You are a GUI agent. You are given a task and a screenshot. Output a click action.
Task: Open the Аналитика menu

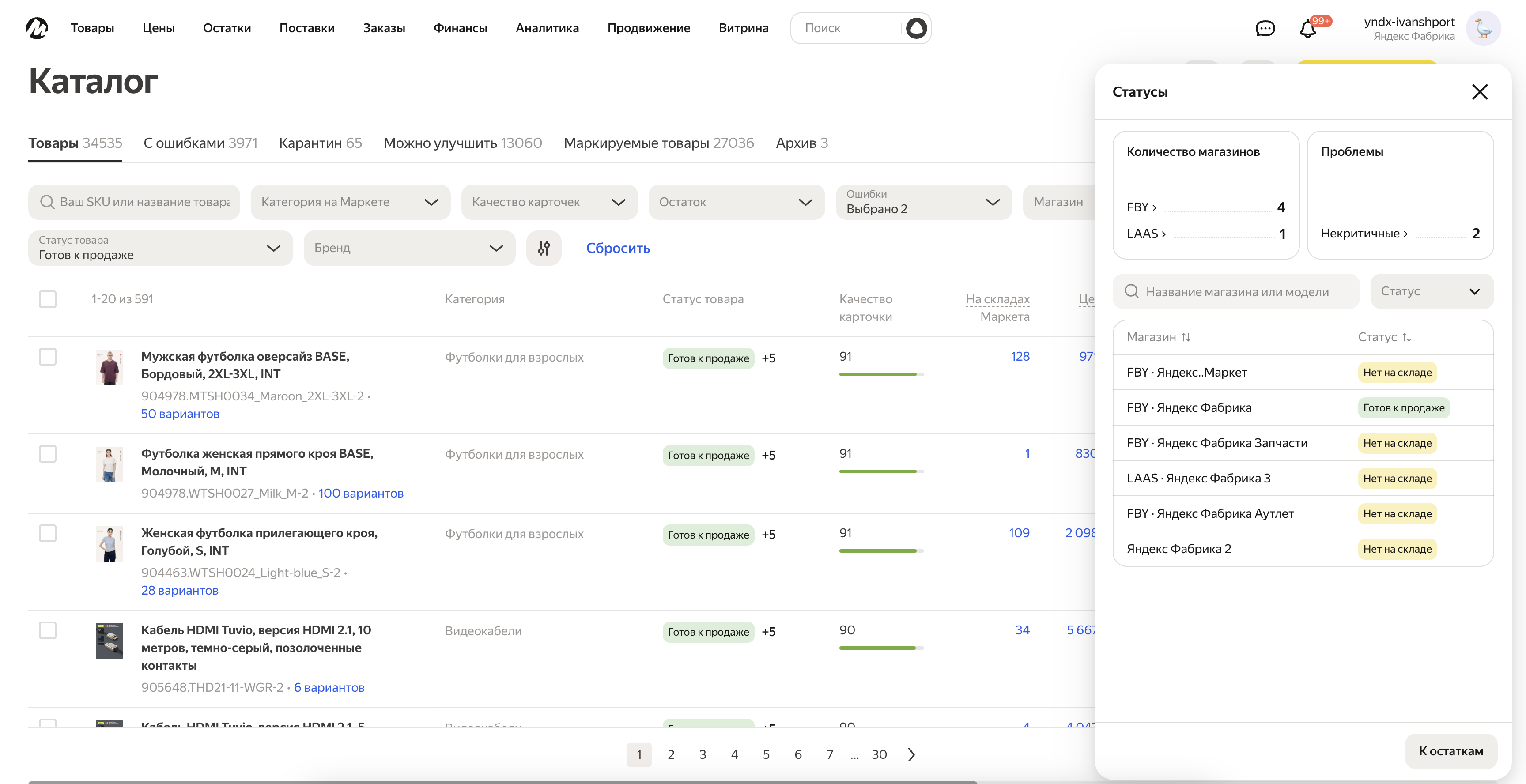[548, 28]
